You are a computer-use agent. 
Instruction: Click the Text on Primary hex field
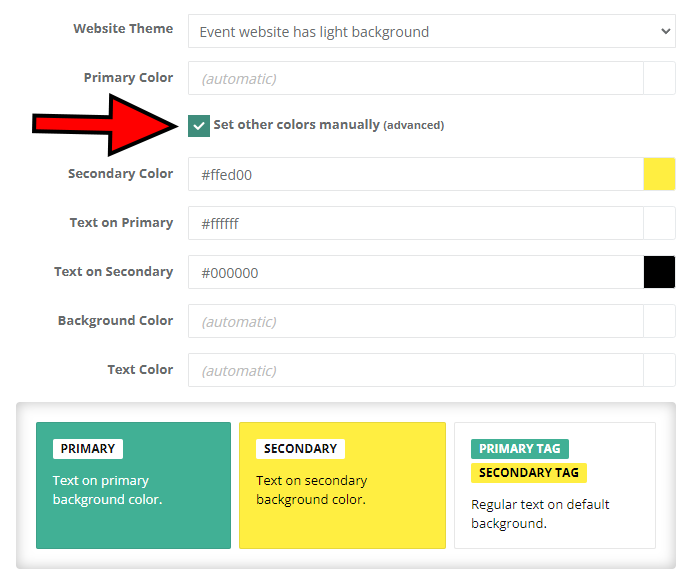(415, 223)
